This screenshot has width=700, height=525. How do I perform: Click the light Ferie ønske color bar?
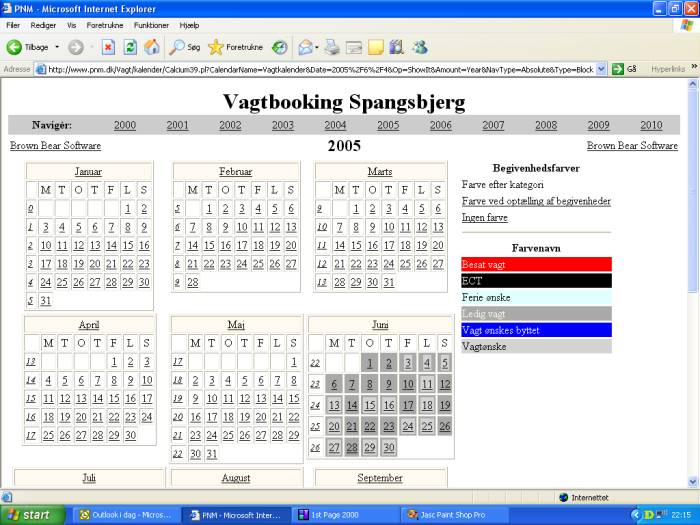[x=536, y=297]
